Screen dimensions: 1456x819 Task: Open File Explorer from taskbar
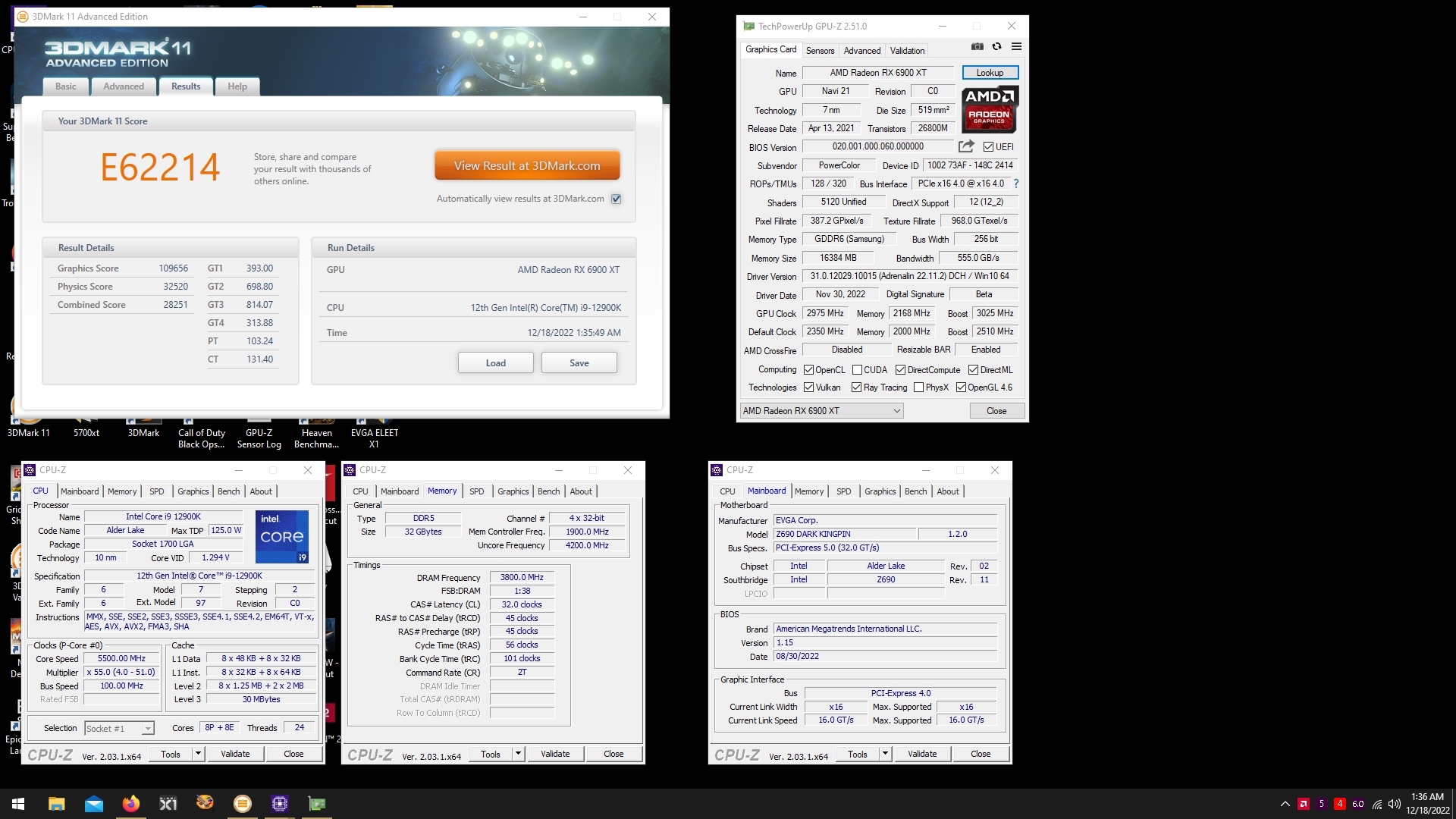[x=57, y=804]
